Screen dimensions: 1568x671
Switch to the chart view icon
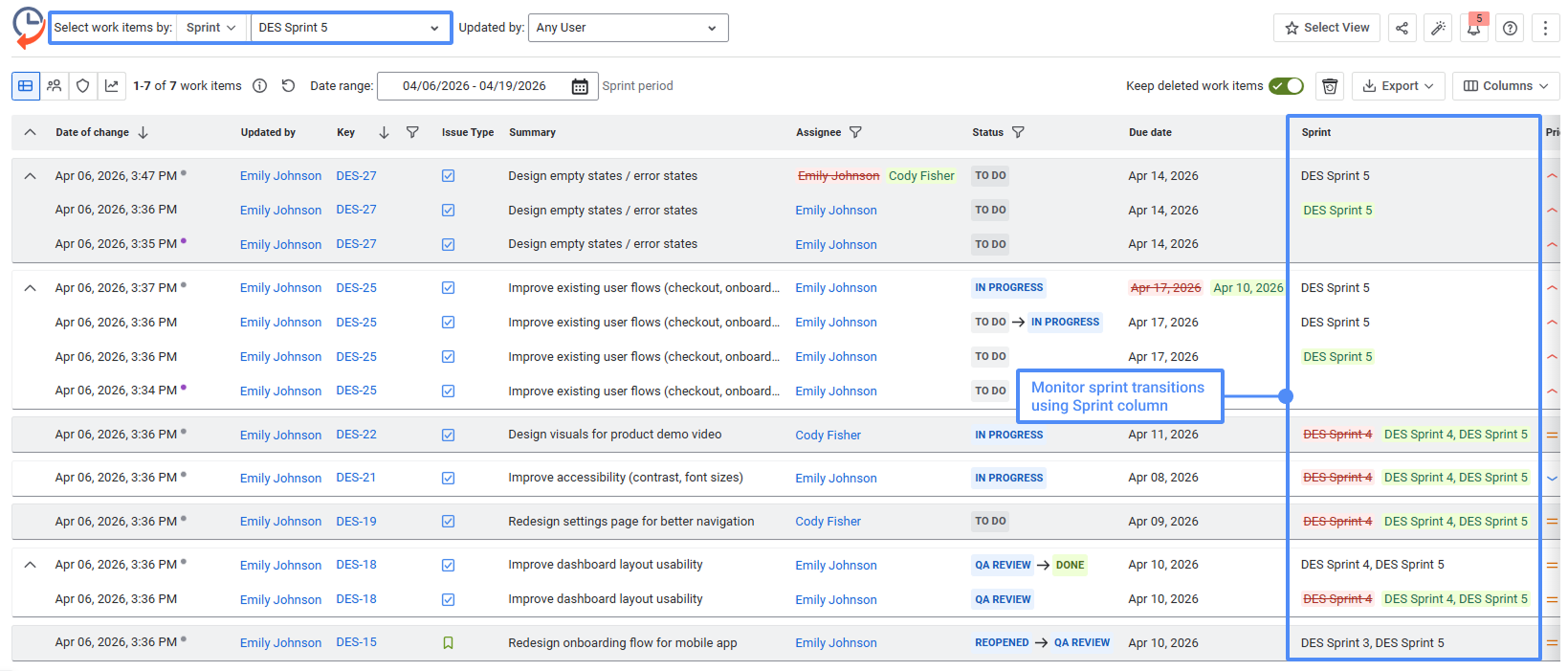coord(112,86)
